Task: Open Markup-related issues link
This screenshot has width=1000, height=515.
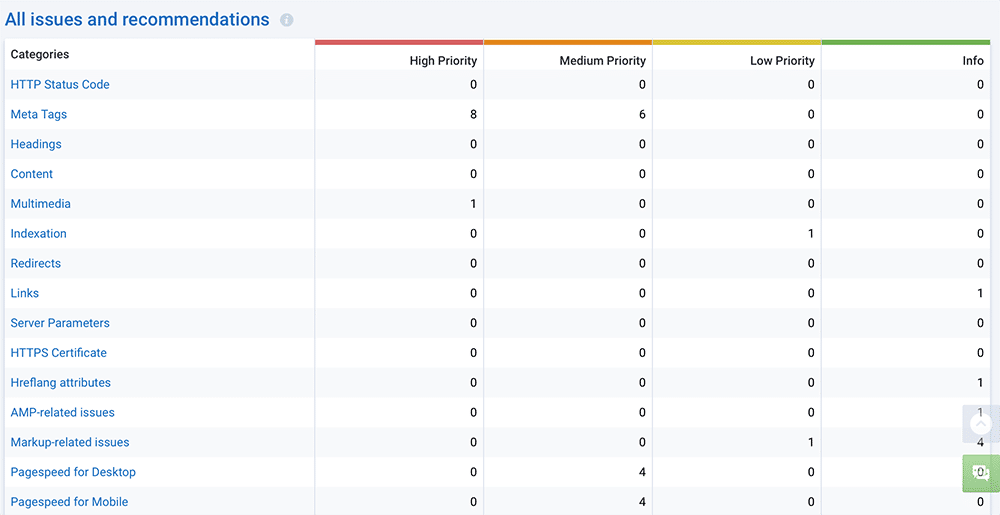Action: pyautogui.click(x=70, y=443)
